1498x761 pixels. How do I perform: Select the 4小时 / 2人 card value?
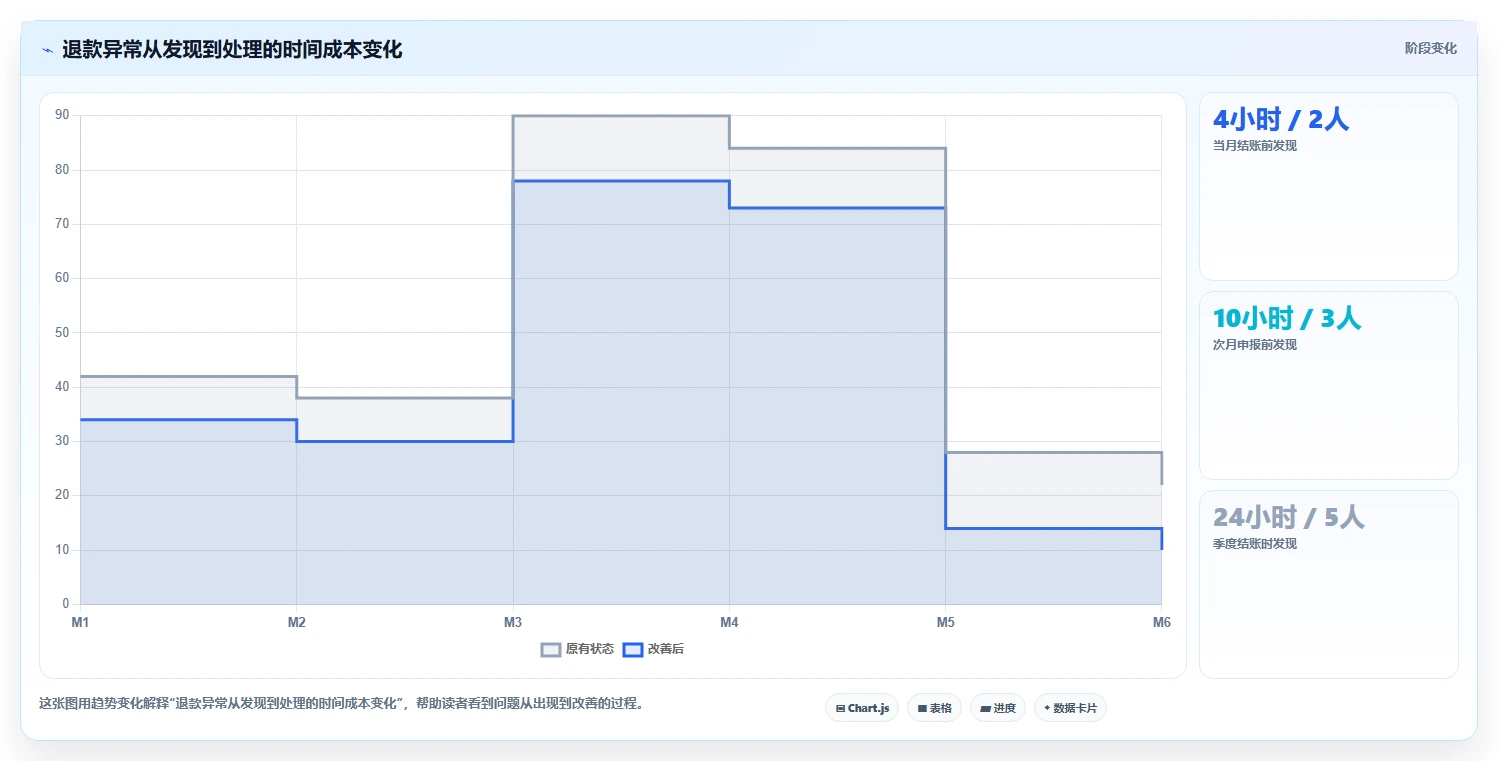[1281, 120]
